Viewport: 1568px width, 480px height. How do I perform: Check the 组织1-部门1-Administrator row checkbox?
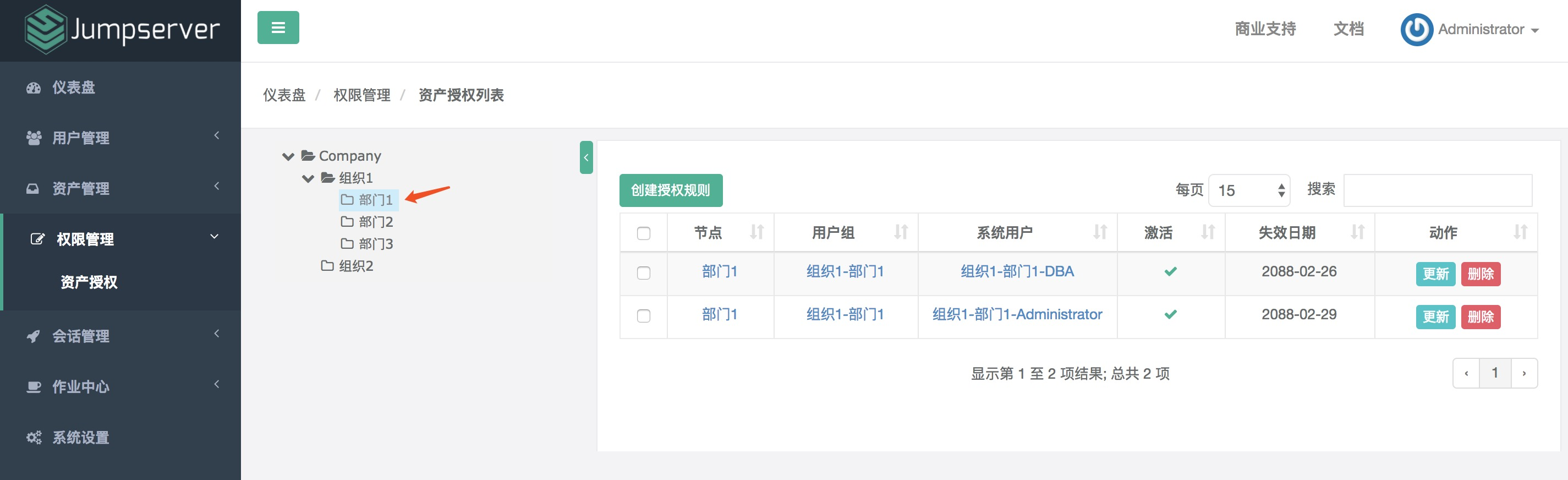[x=643, y=315]
